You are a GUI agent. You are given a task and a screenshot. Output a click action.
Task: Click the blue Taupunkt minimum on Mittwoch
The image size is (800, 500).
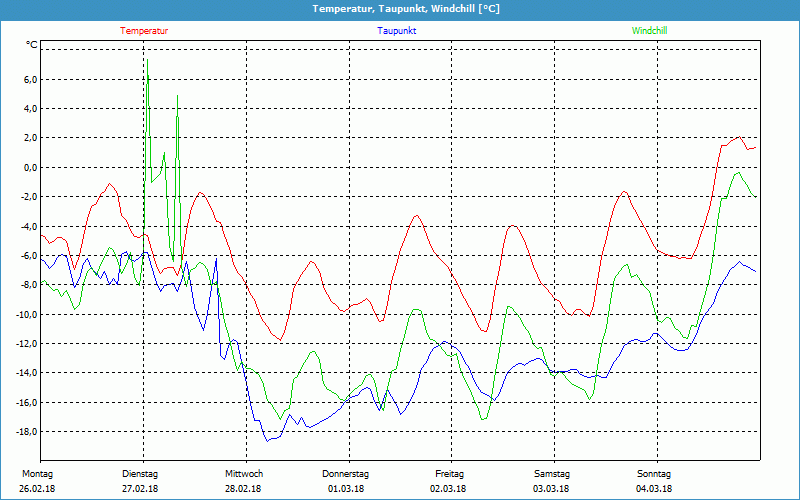267,441
